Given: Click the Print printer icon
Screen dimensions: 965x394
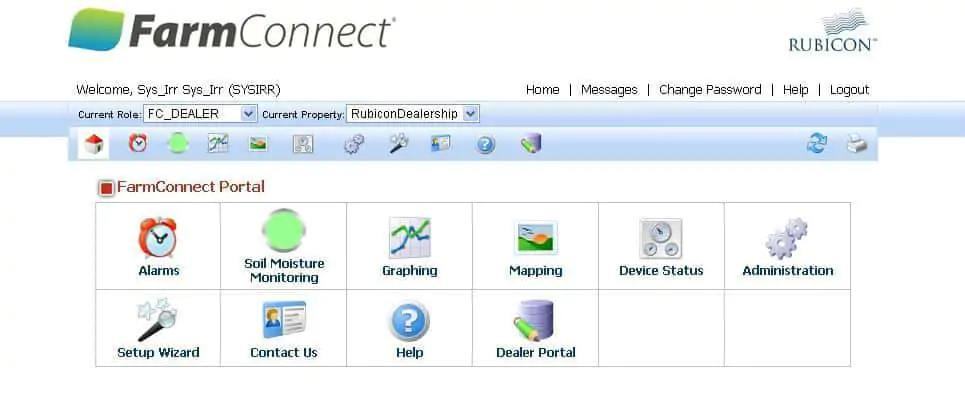Looking at the screenshot, I should click(x=856, y=144).
